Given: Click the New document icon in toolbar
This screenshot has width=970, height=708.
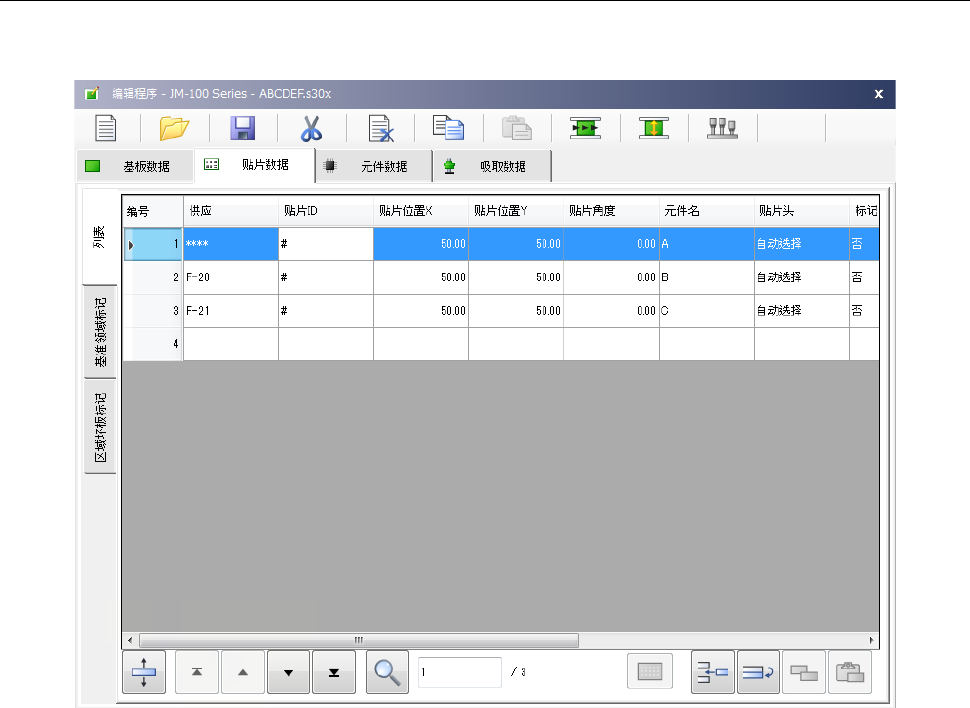Looking at the screenshot, I should point(106,128).
